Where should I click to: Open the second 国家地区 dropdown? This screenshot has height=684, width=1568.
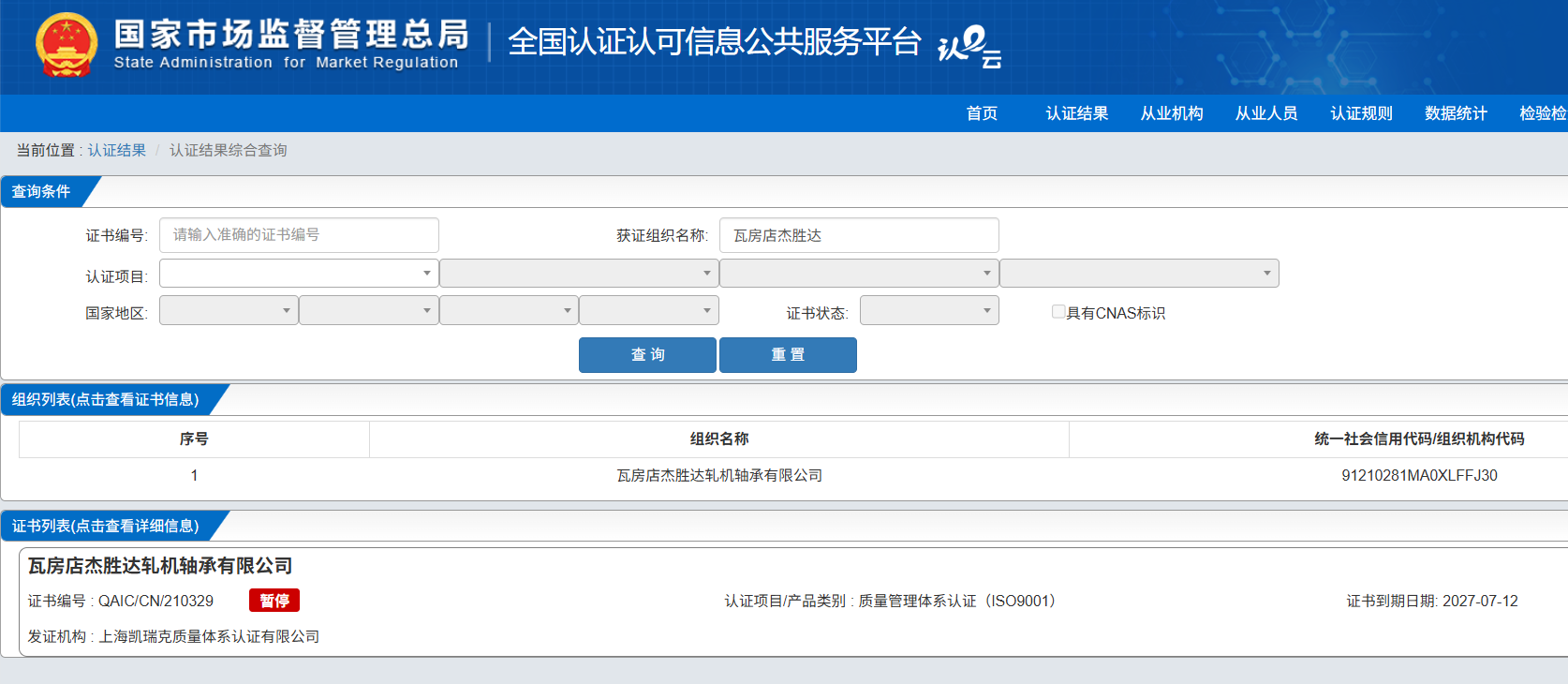[369, 310]
